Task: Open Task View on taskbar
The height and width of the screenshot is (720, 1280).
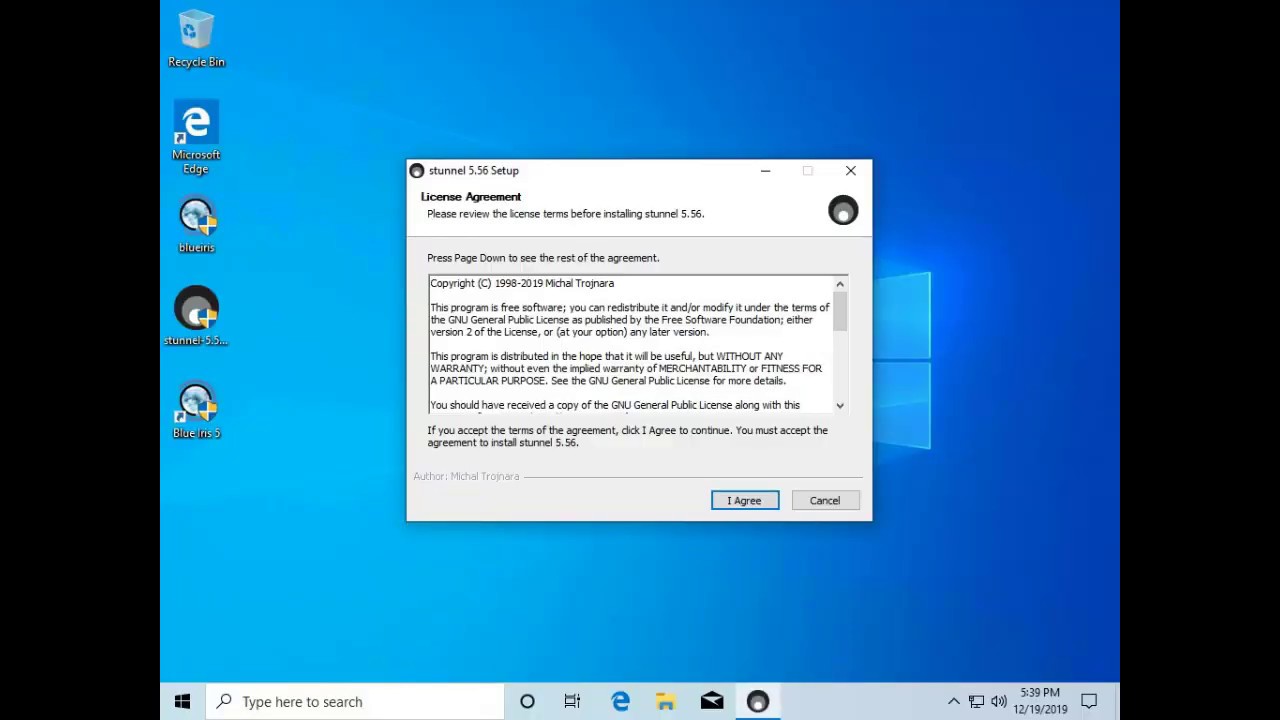Action: pos(572,702)
